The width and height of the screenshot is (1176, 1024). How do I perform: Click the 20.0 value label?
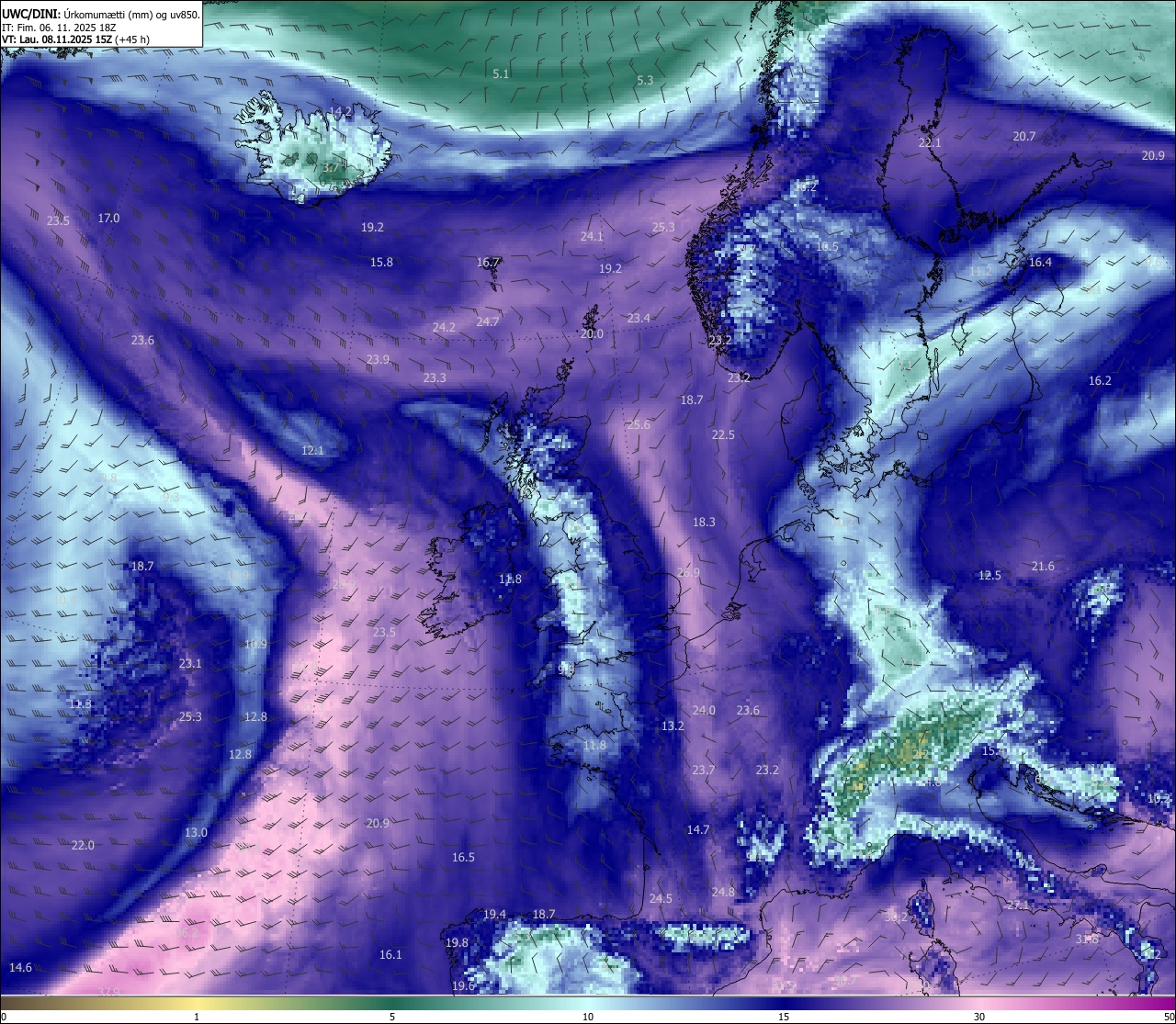592,334
